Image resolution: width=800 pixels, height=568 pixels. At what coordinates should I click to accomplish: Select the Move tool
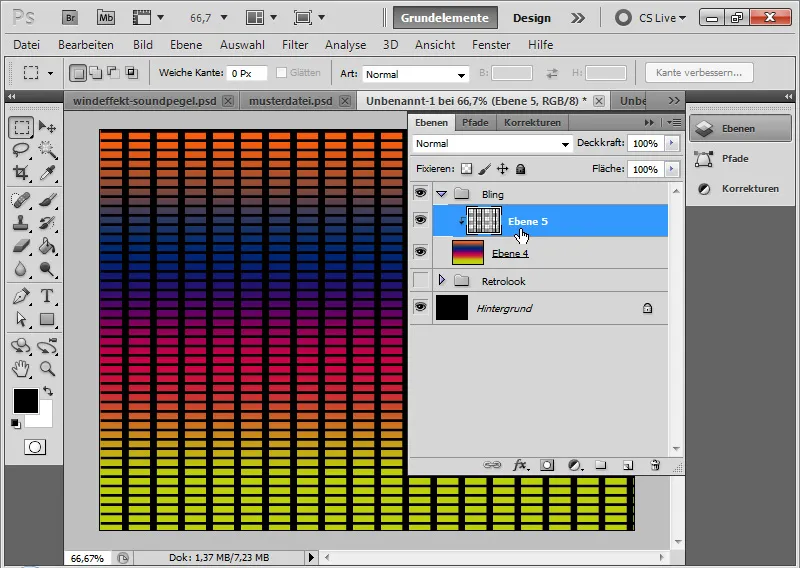click(x=47, y=127)
